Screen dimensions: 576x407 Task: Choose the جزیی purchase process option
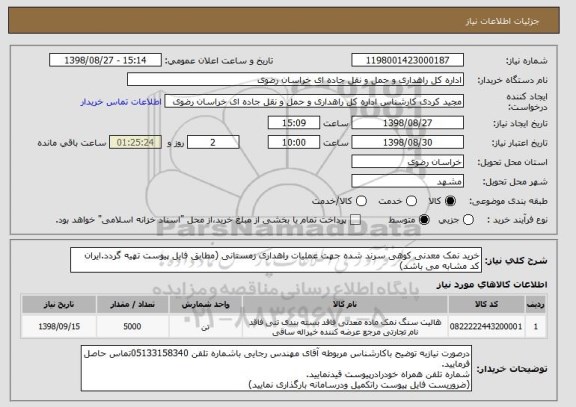tap(468, 220)
